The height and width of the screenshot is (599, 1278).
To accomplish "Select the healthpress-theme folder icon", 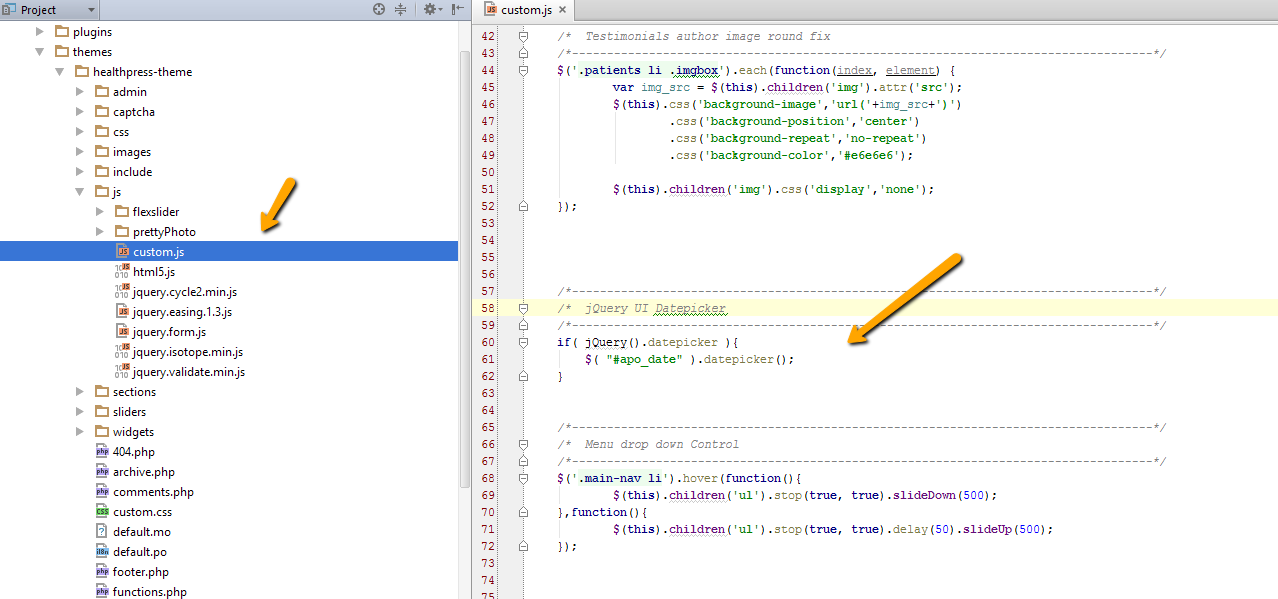I will 82,71.
